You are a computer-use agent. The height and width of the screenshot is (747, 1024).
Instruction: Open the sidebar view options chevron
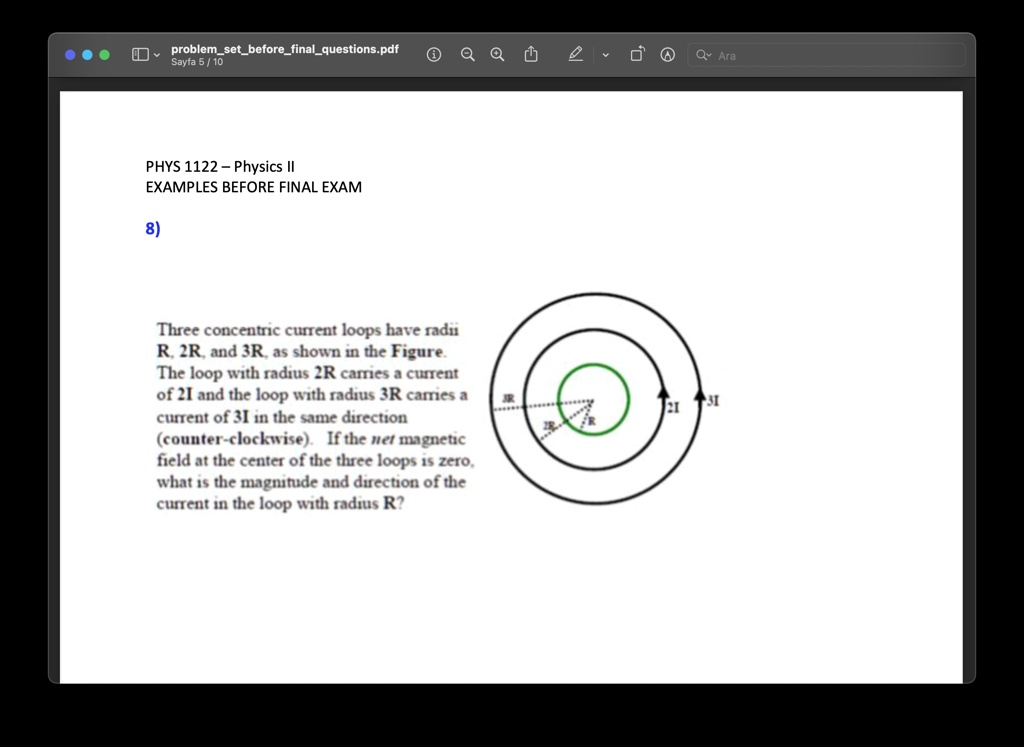tap(156, 55)
